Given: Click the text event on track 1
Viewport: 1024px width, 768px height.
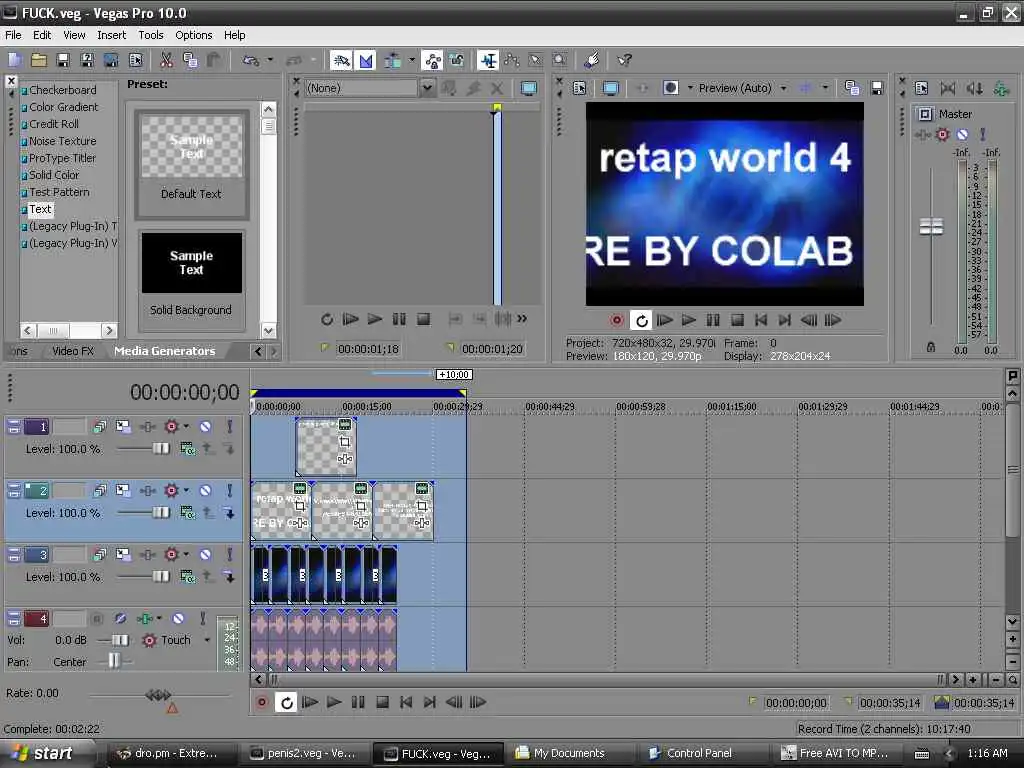Looking at the screenshot, I should (326, 447).
